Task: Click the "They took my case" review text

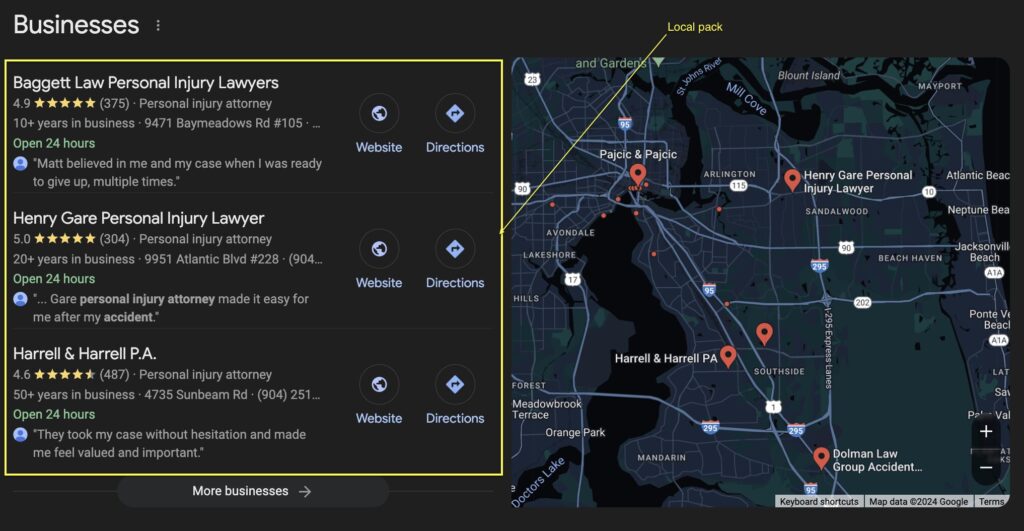Action: coord(169,443)
